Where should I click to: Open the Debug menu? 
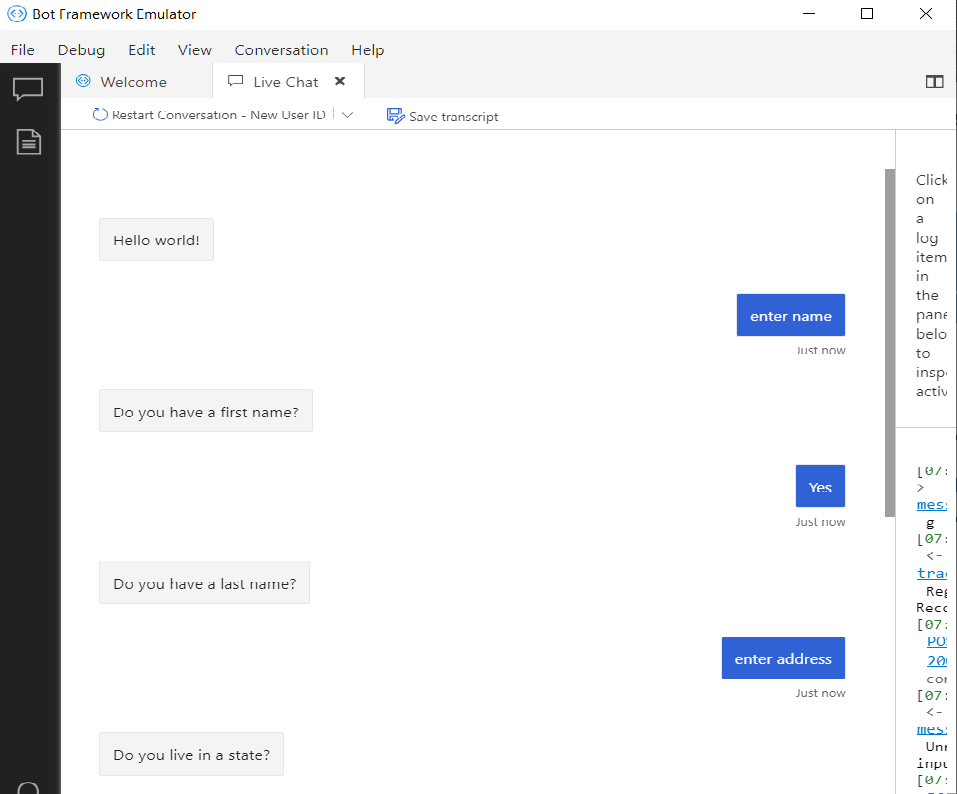(x=81, y=50)
